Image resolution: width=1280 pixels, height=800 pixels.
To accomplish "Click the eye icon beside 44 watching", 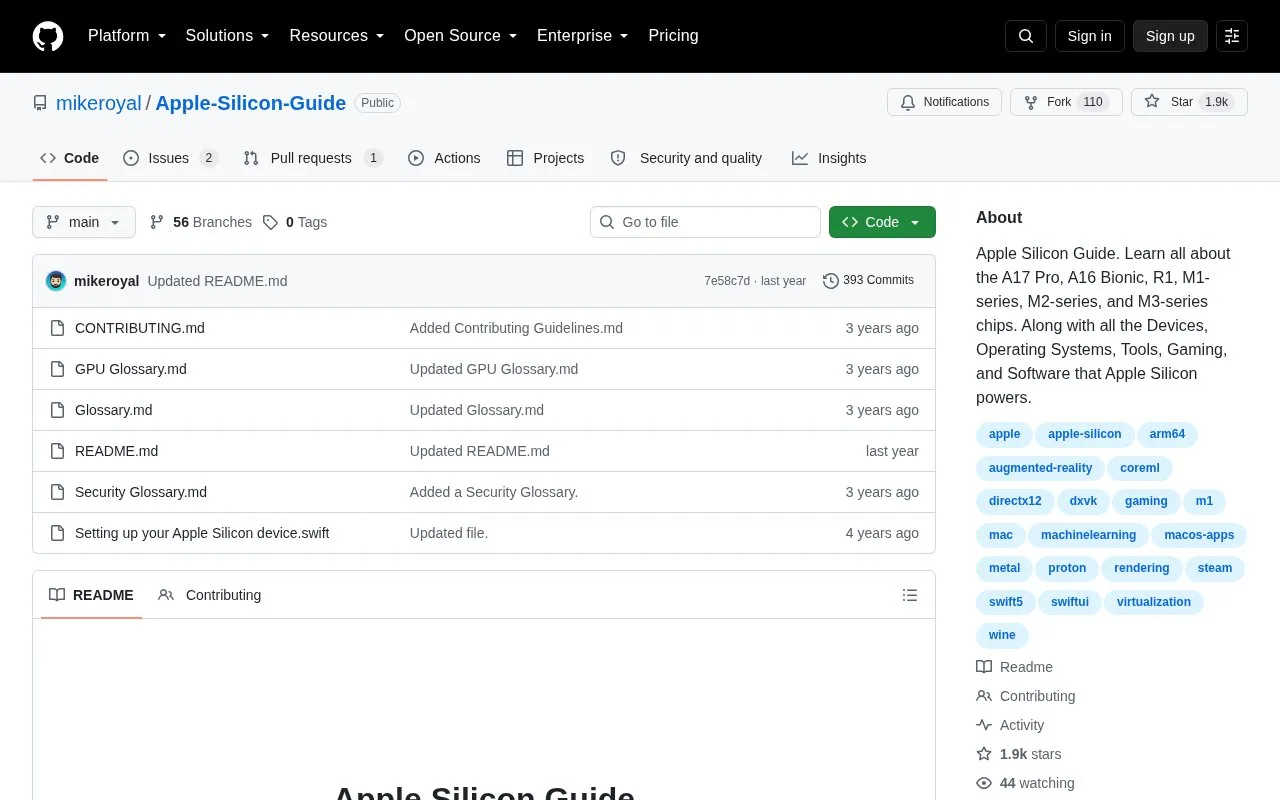I will pyautogui.click(x=984, y=783).
